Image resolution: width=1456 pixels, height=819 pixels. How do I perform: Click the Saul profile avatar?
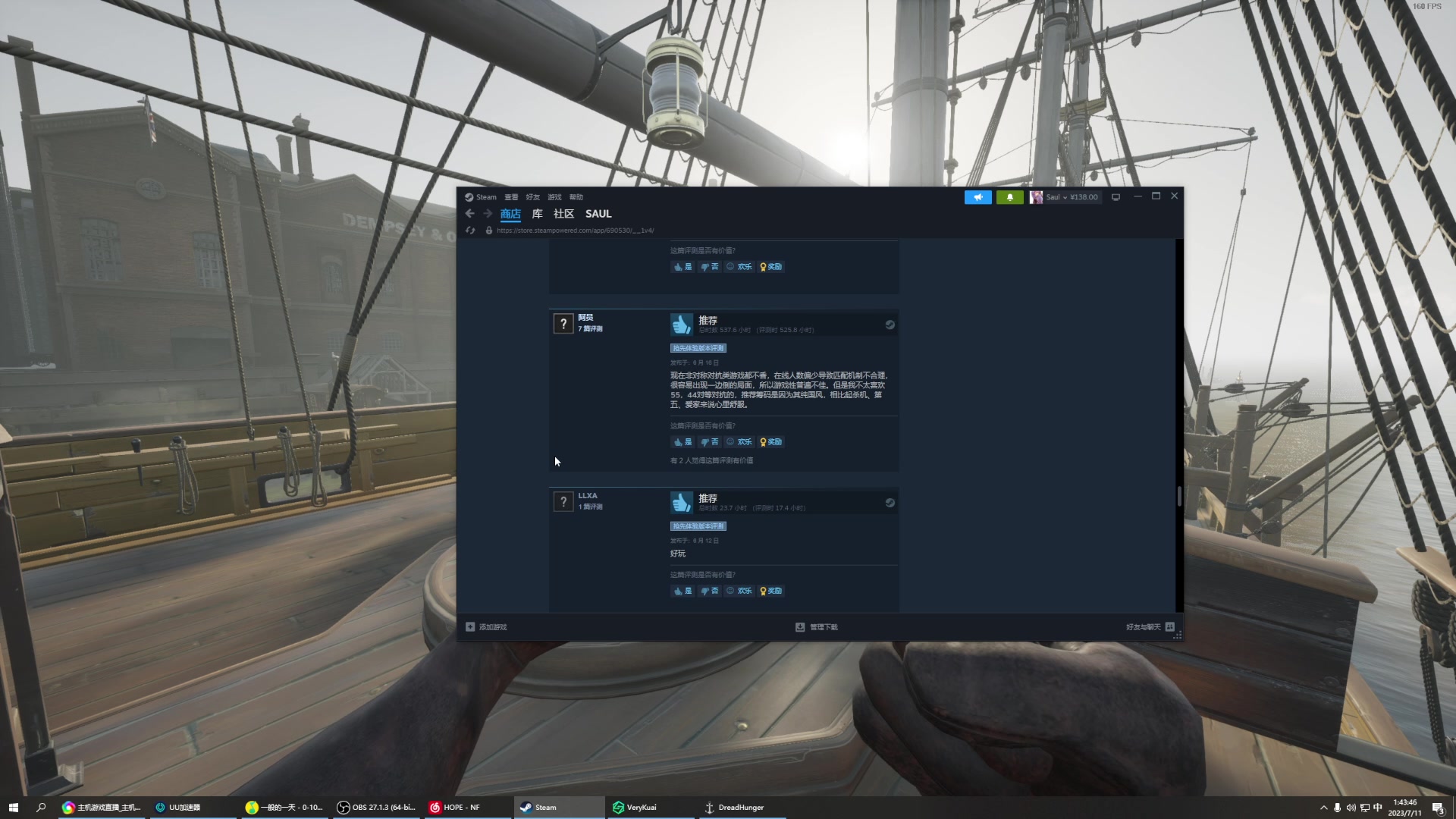tap(1036, 197)
